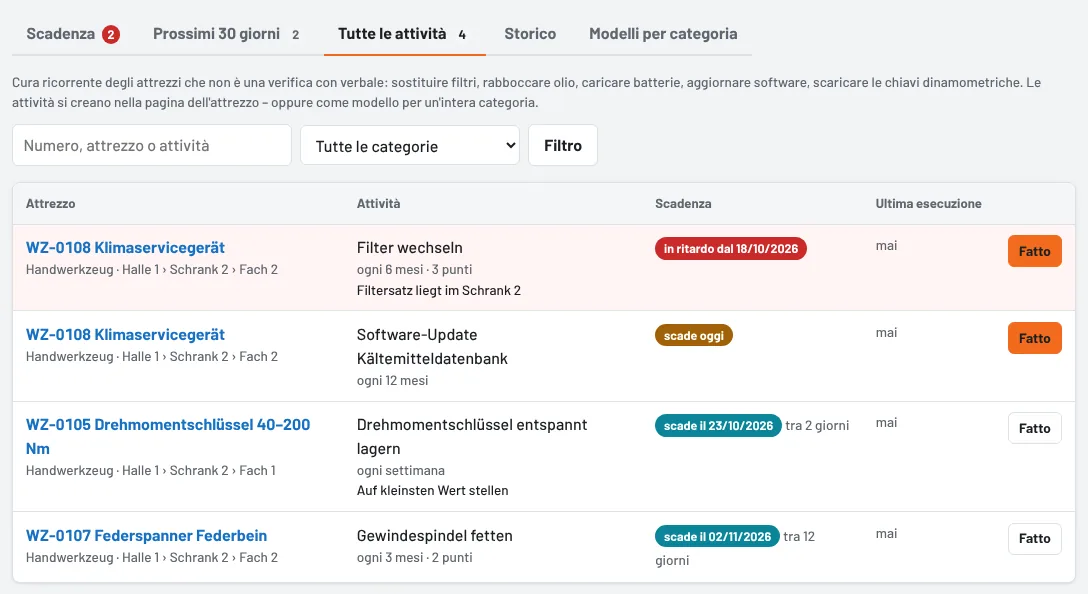Click the Filtro button
This screenshot has width=1088, height=594.
563,145
